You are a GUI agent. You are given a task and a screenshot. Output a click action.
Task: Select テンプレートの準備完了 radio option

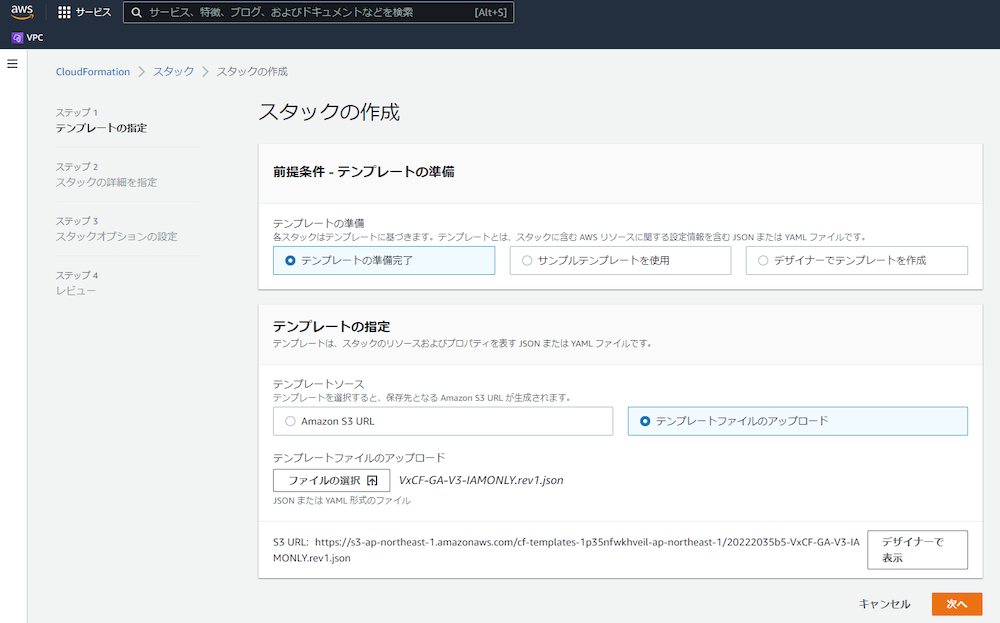(x=291, y=260)
